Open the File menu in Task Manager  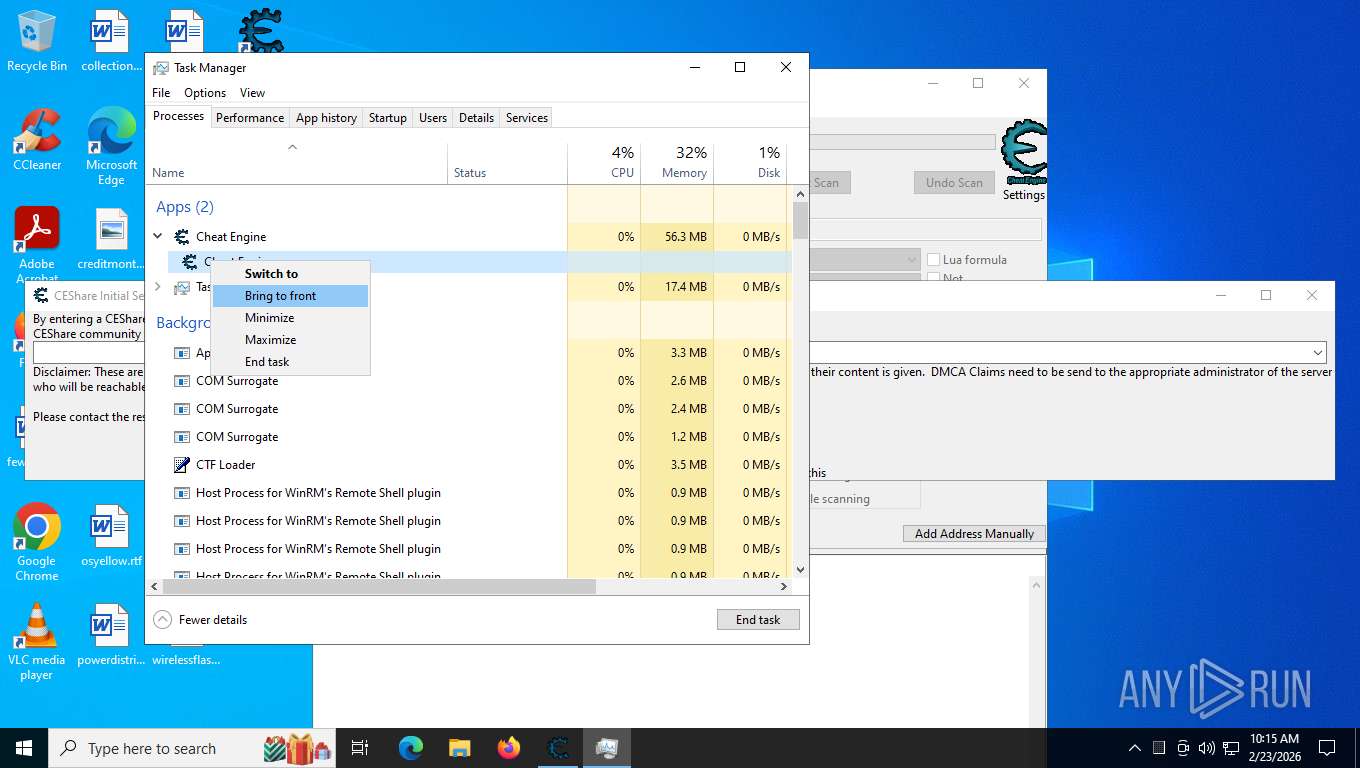click(x=161, y=93)
